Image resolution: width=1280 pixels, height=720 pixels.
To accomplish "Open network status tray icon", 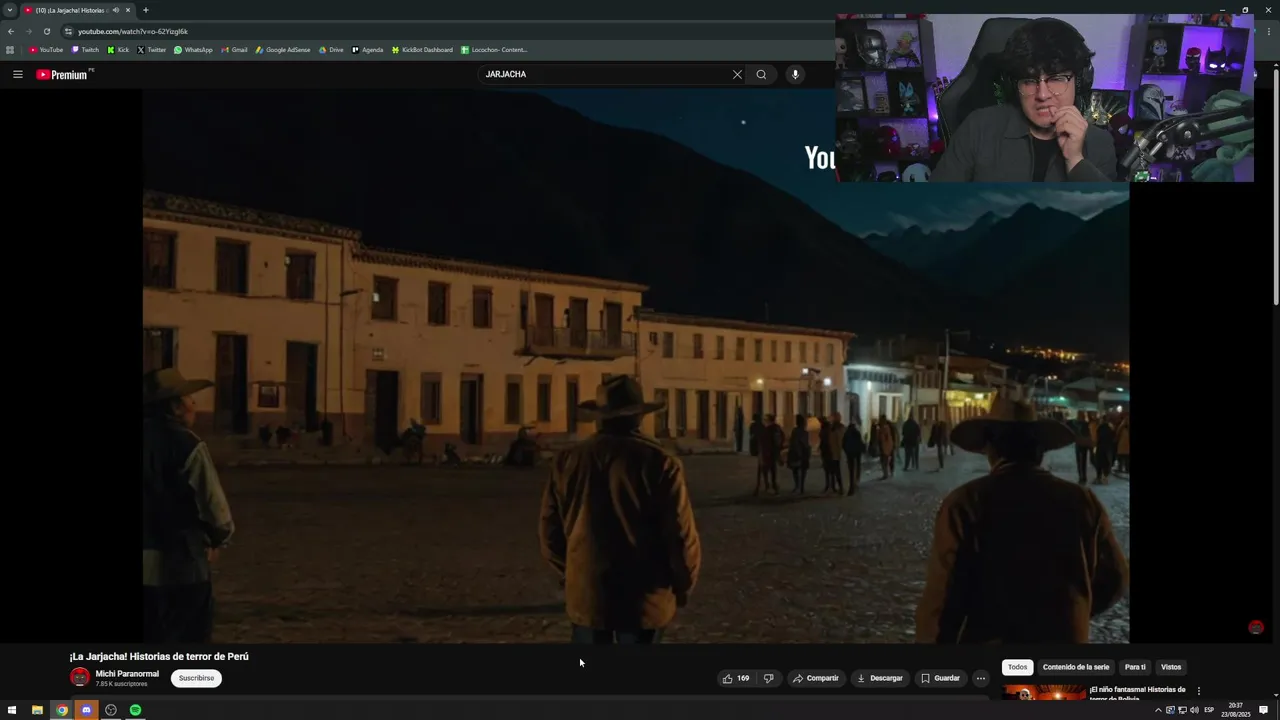I will point(1182,710).
